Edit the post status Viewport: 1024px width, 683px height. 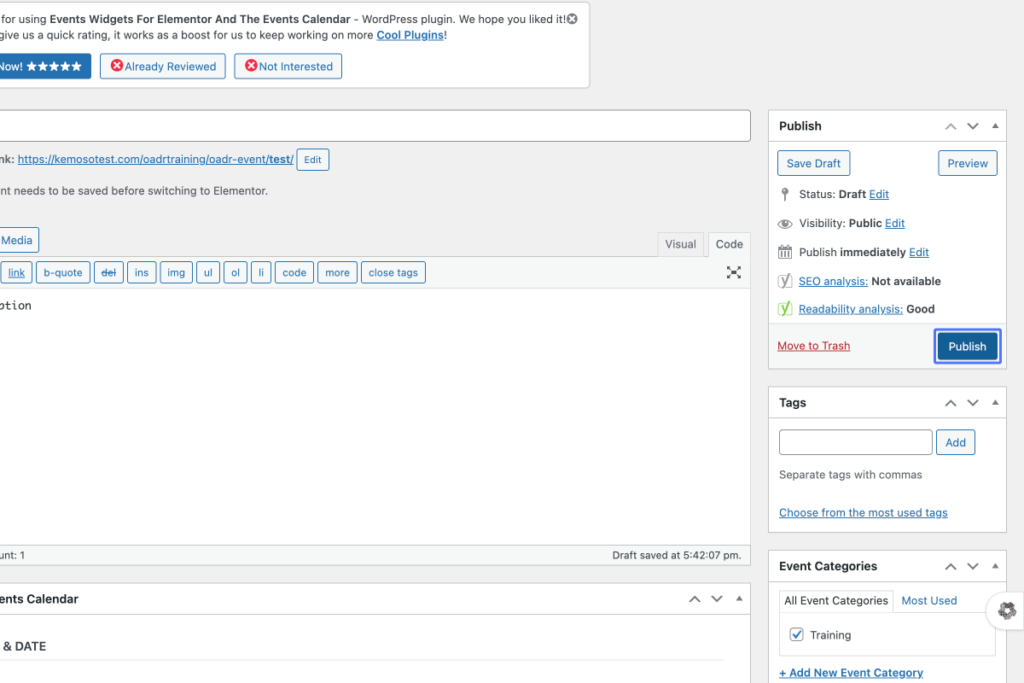click(878, 194)
